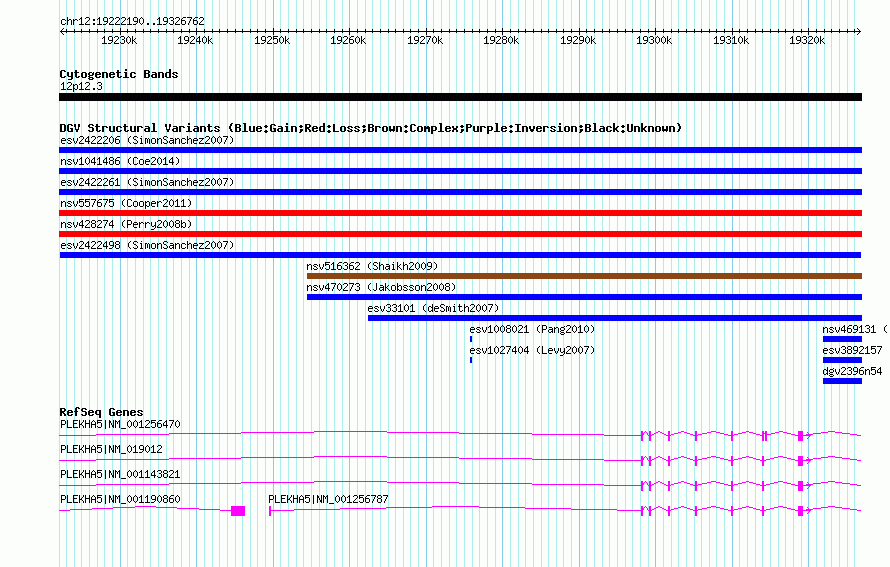The image size is (890, 567).
Task: Click the 19280k ruler tick label
Action: [501, 40]
